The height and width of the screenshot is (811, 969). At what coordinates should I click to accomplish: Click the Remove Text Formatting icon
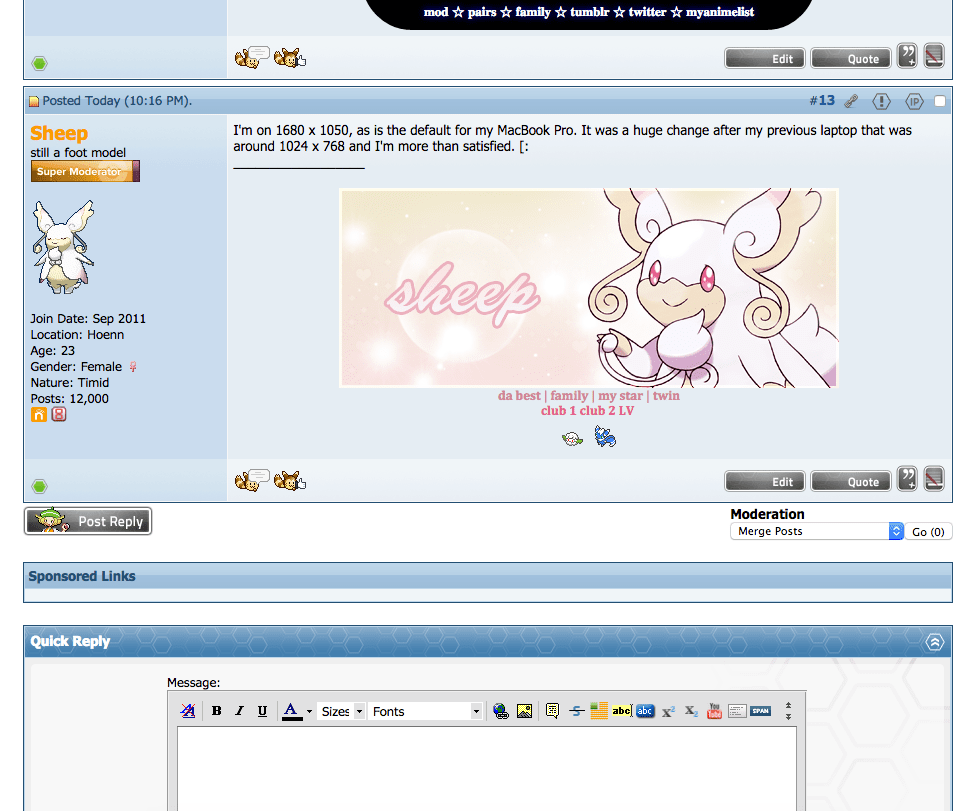188,711
